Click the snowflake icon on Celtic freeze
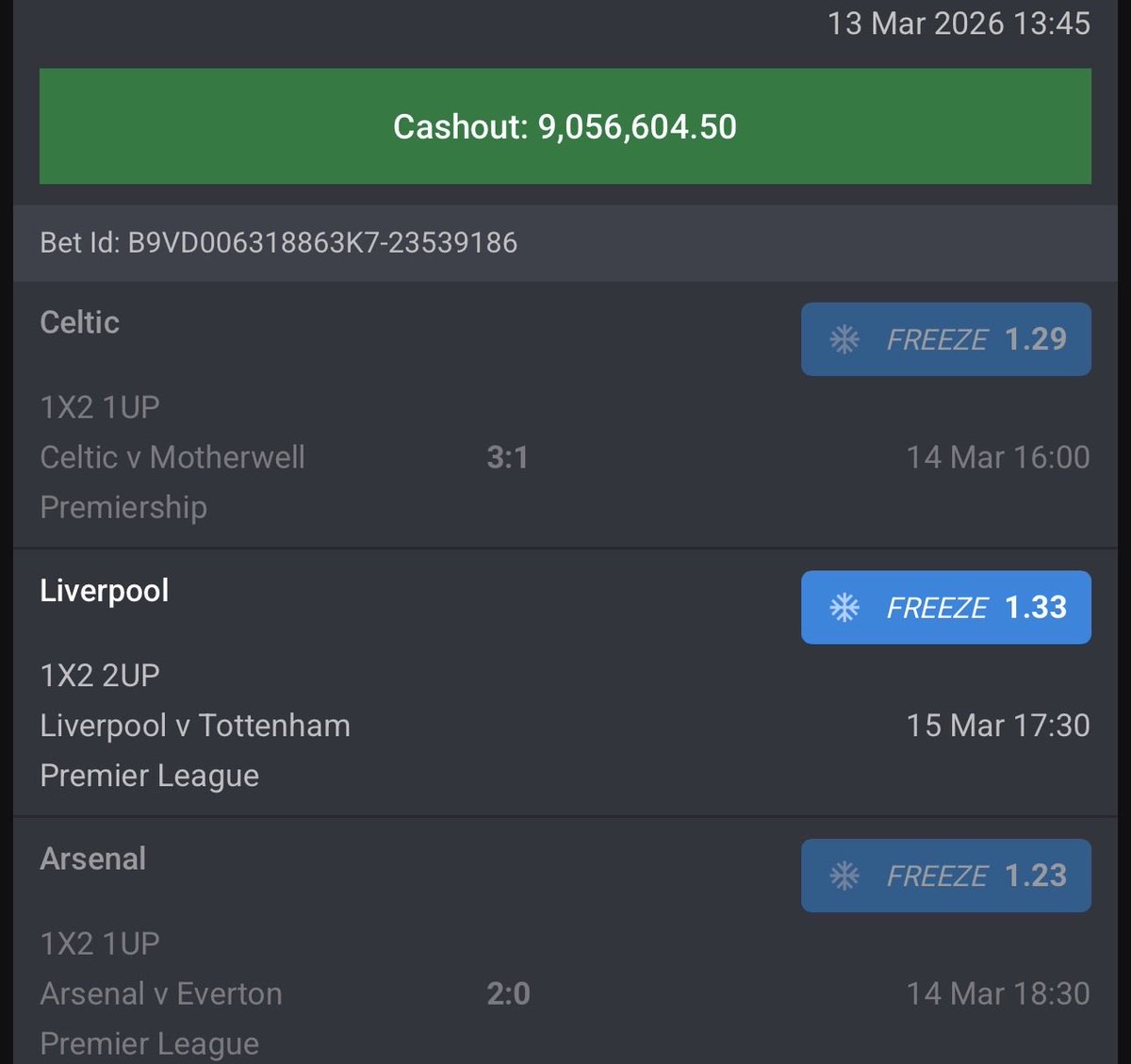The width and height of the screenshot is (1131, 1064). [x=844, y=339]
